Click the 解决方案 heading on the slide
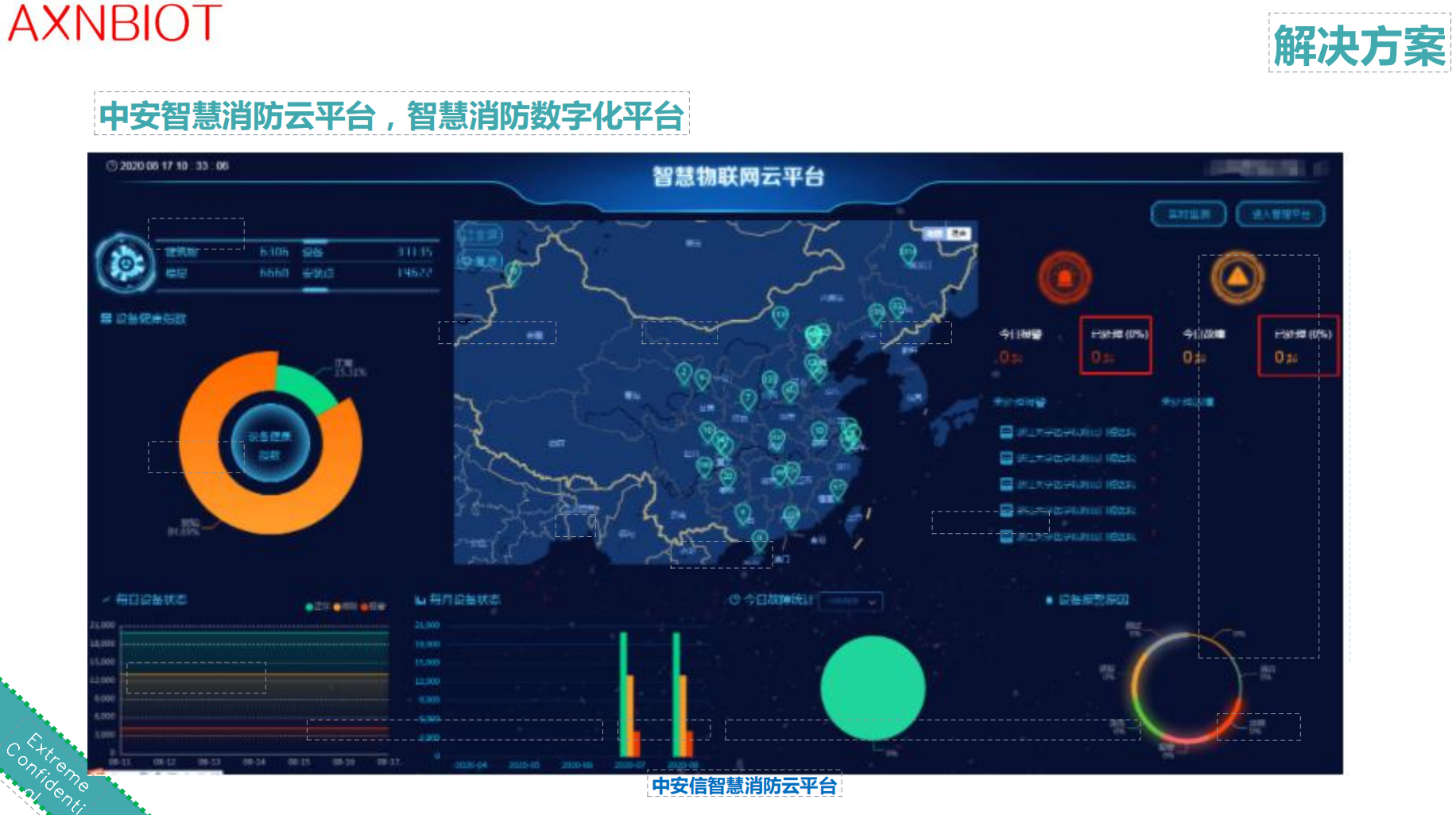 click(x=1359, y=44)
